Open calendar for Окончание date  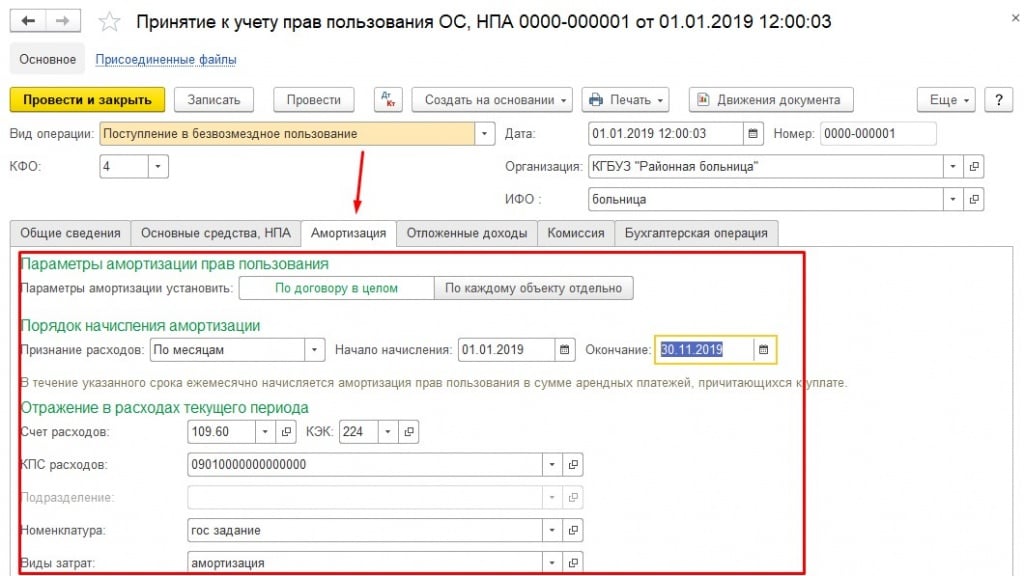point(764,350)
